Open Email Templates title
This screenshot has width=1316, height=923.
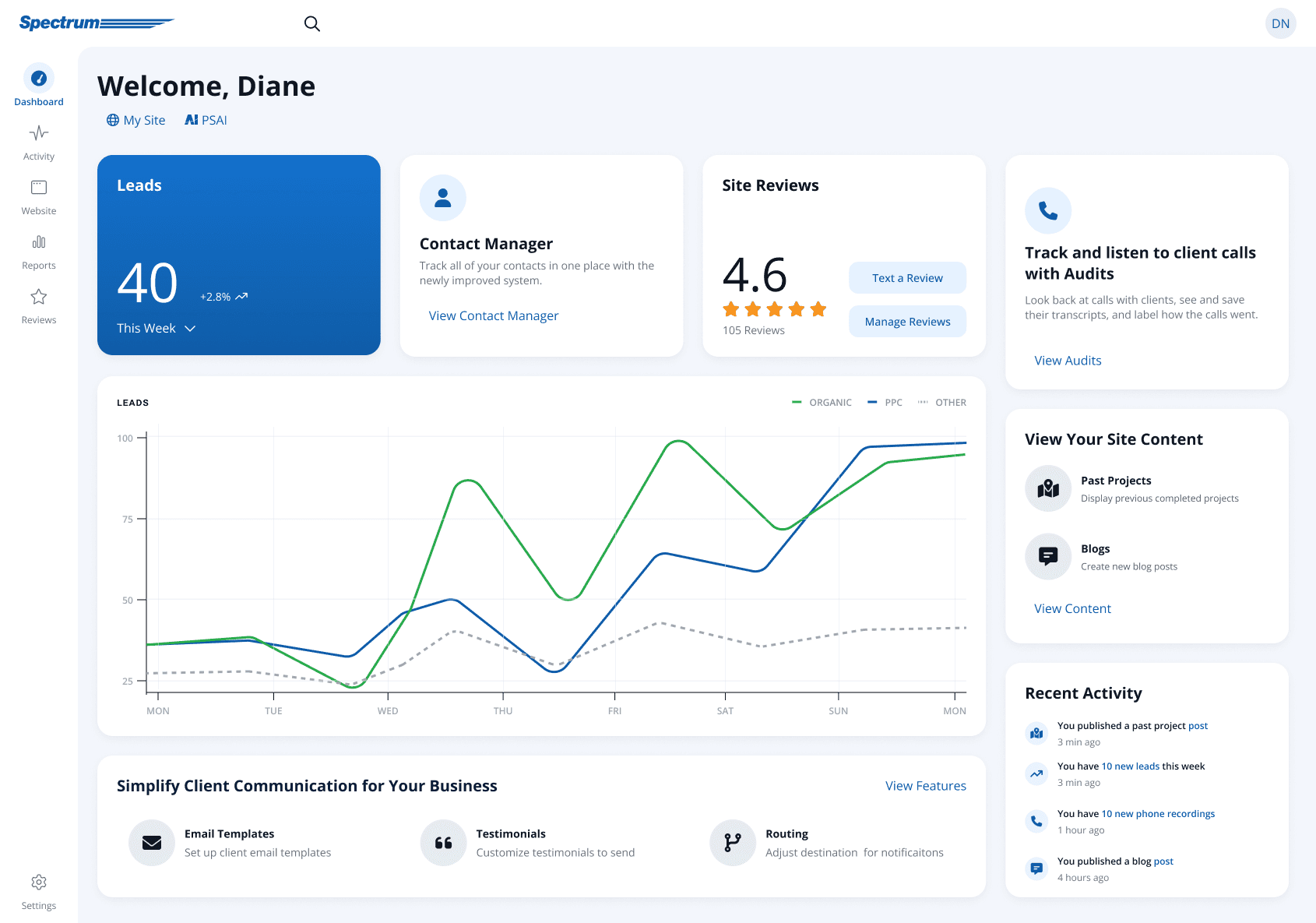[229, 833]
